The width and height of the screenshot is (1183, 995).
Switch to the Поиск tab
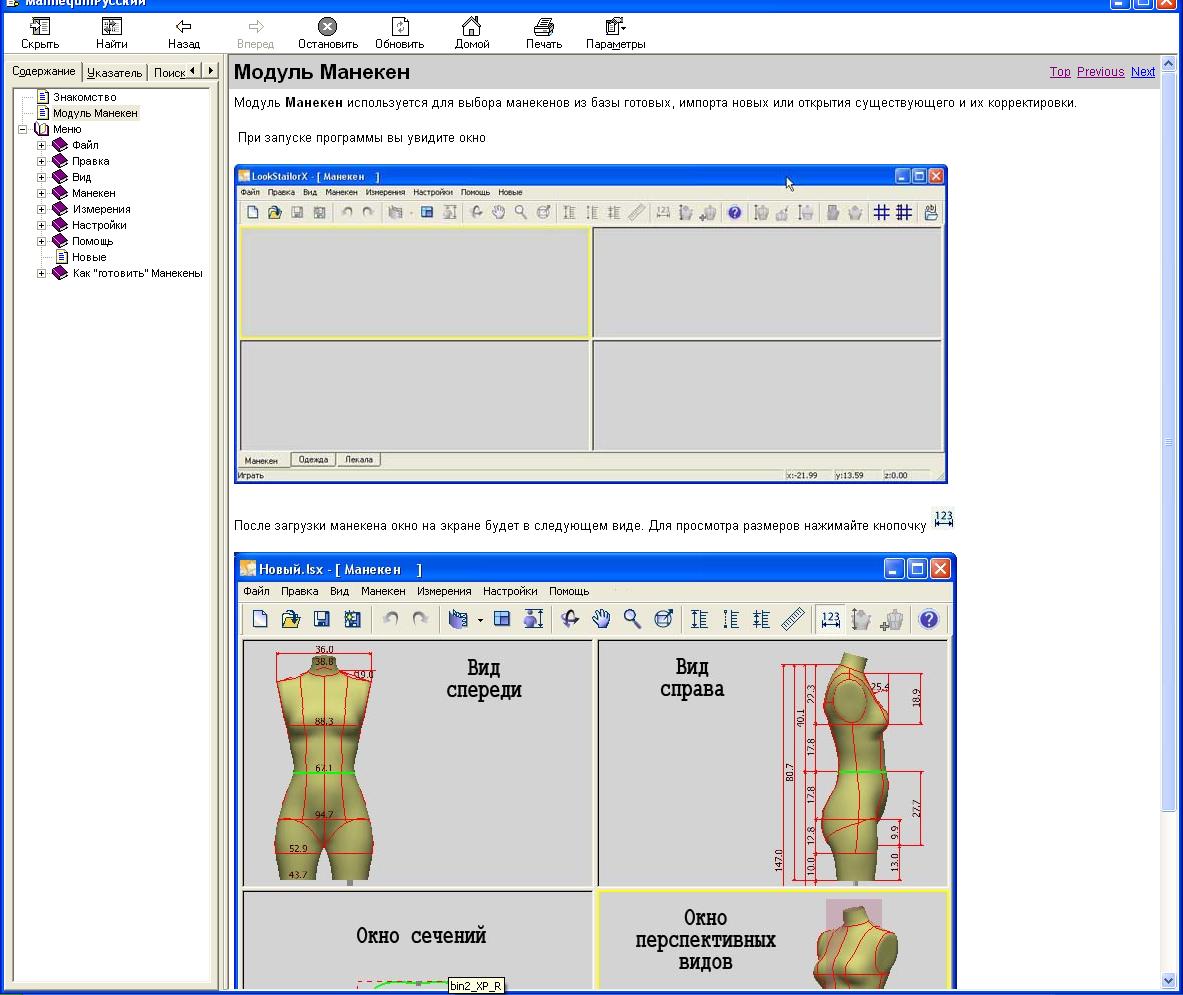coord(169,72)
